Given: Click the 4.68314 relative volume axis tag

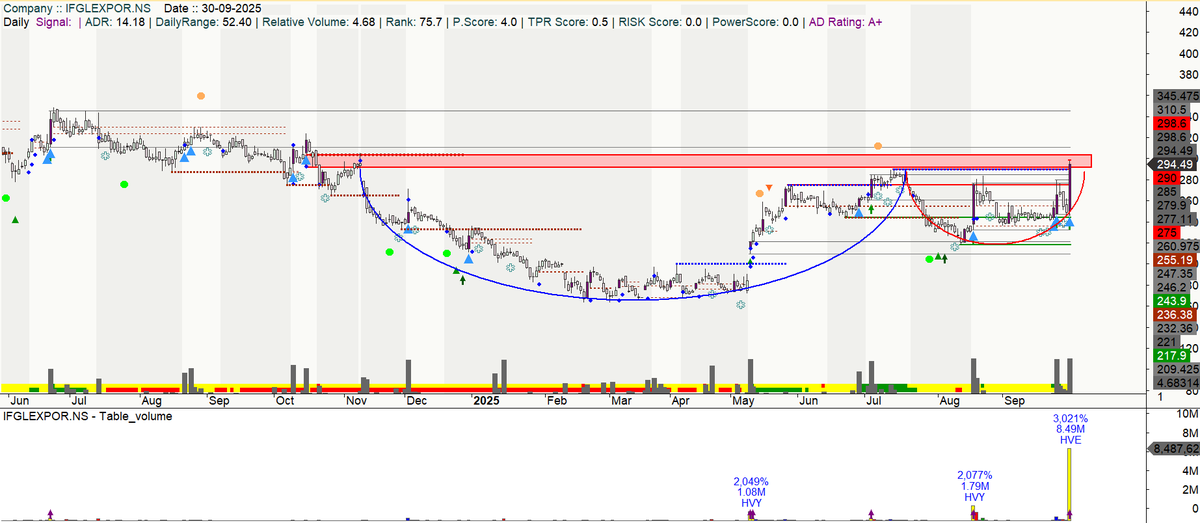Looking at the screenshot, I should click(x=1174, y=383).
